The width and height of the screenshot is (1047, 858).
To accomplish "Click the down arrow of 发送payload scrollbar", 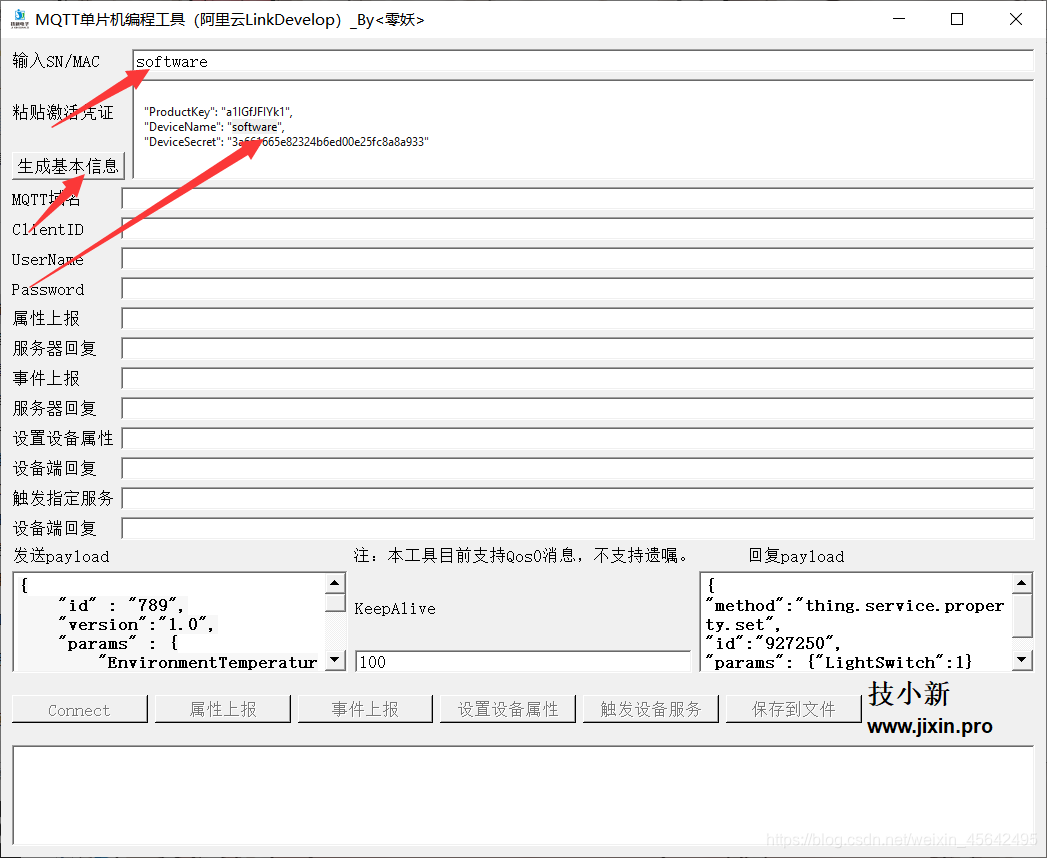I will pos(335,660).
